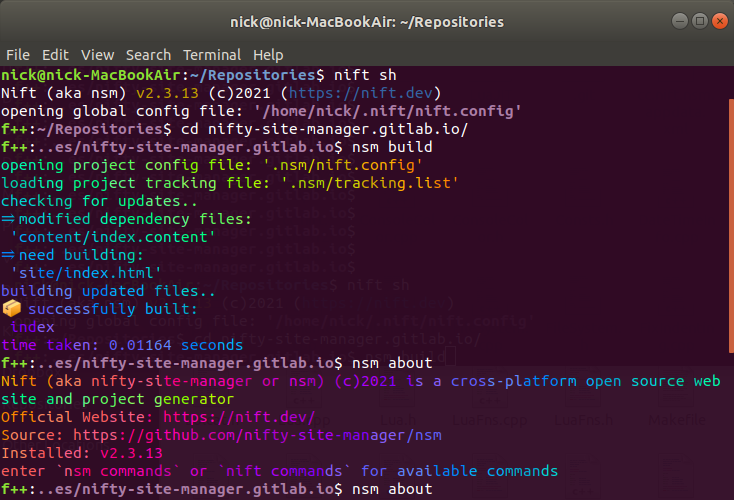Image resolution: width=734 pixels, height=500 pixels.
Task: Open the Help menu
Action: pyautogui.click(x=268, y=55)
